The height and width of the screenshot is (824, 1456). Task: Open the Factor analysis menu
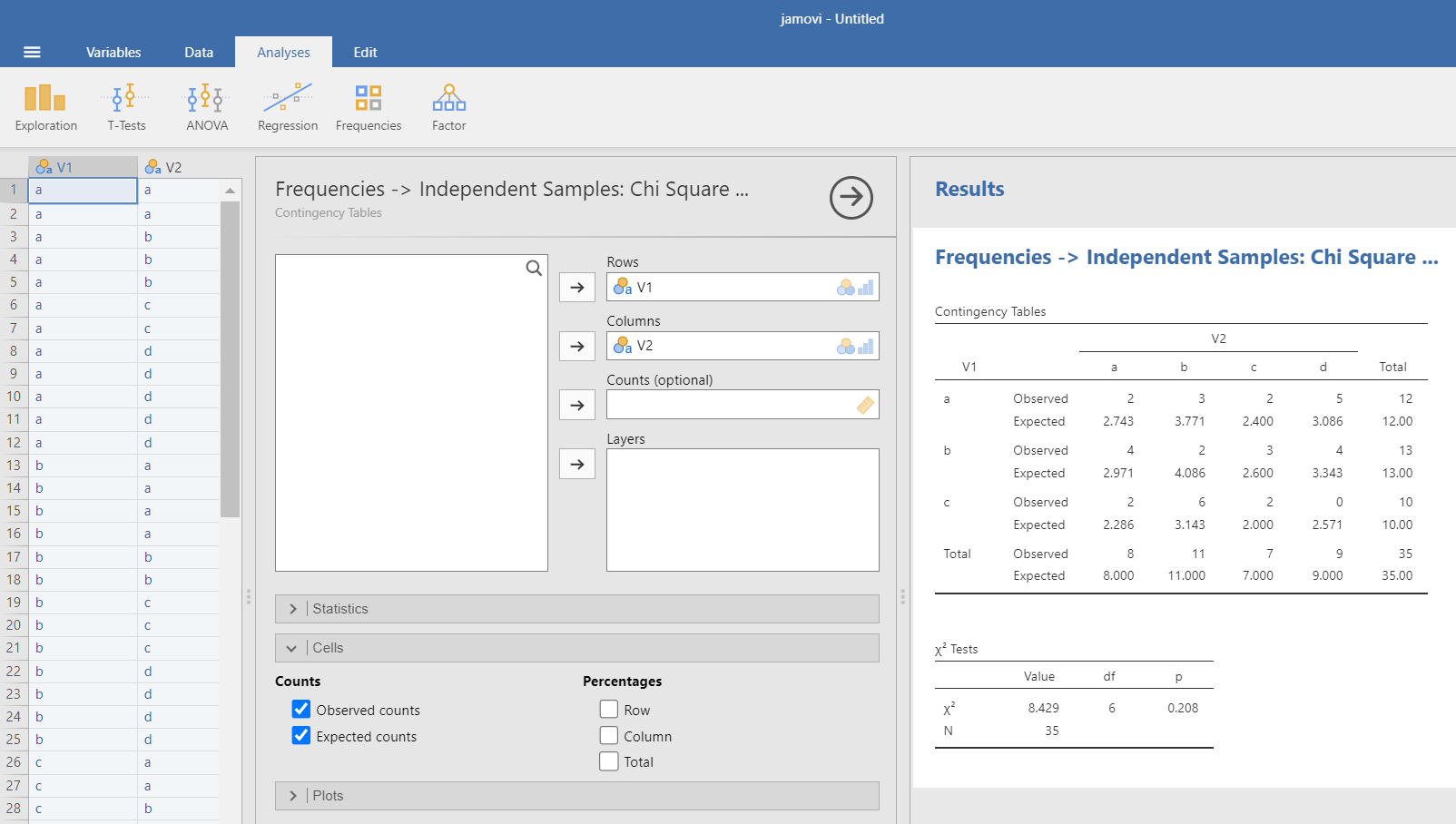click(448, 107)
